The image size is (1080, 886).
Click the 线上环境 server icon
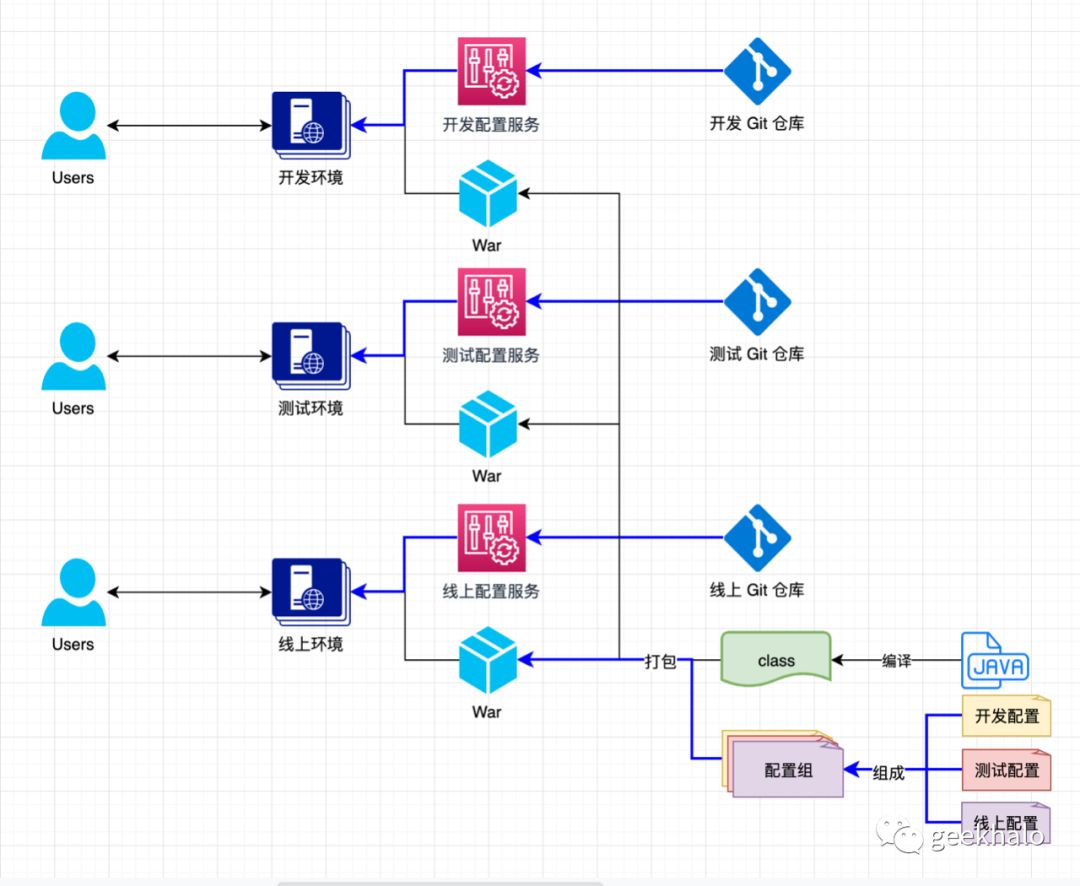[311, 592]
